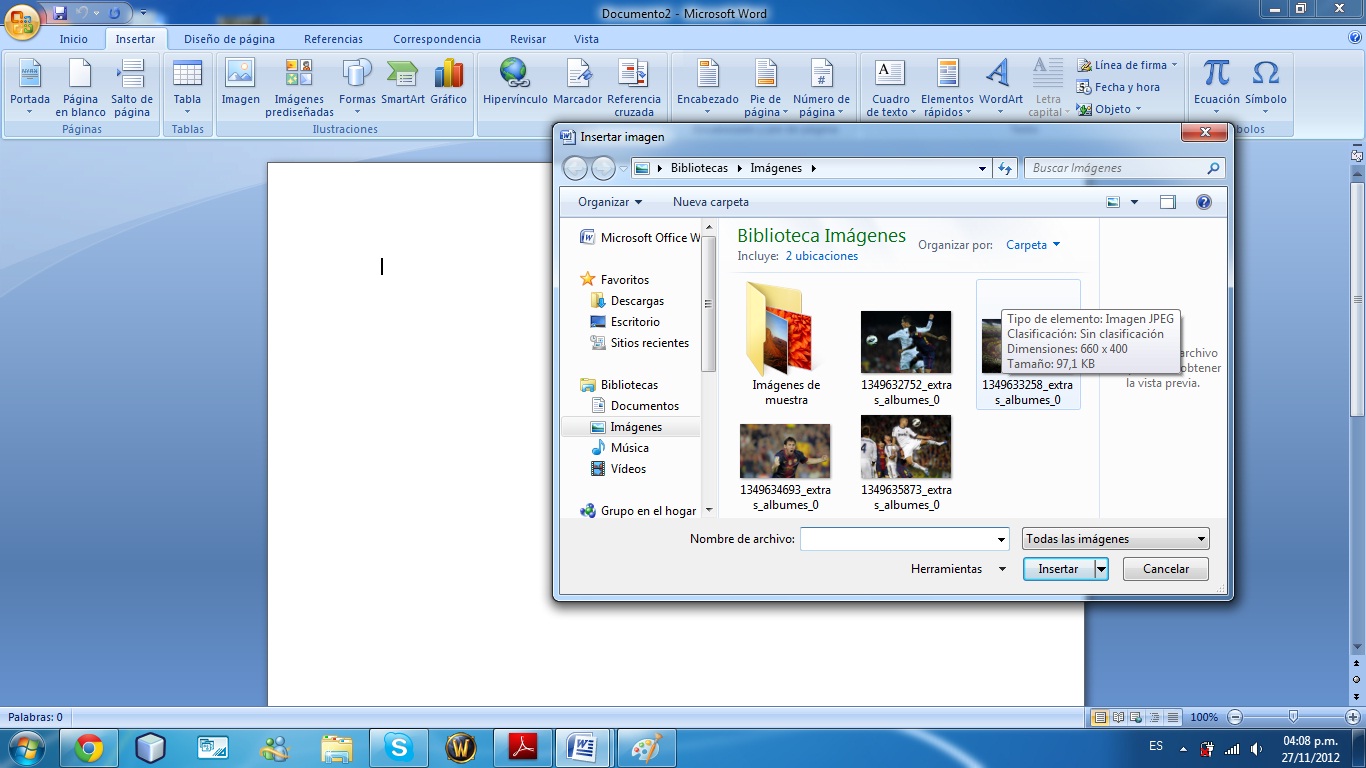Open the Todas las imágenes file type dropdown

pyautogui.click(x=1116, y=539)
